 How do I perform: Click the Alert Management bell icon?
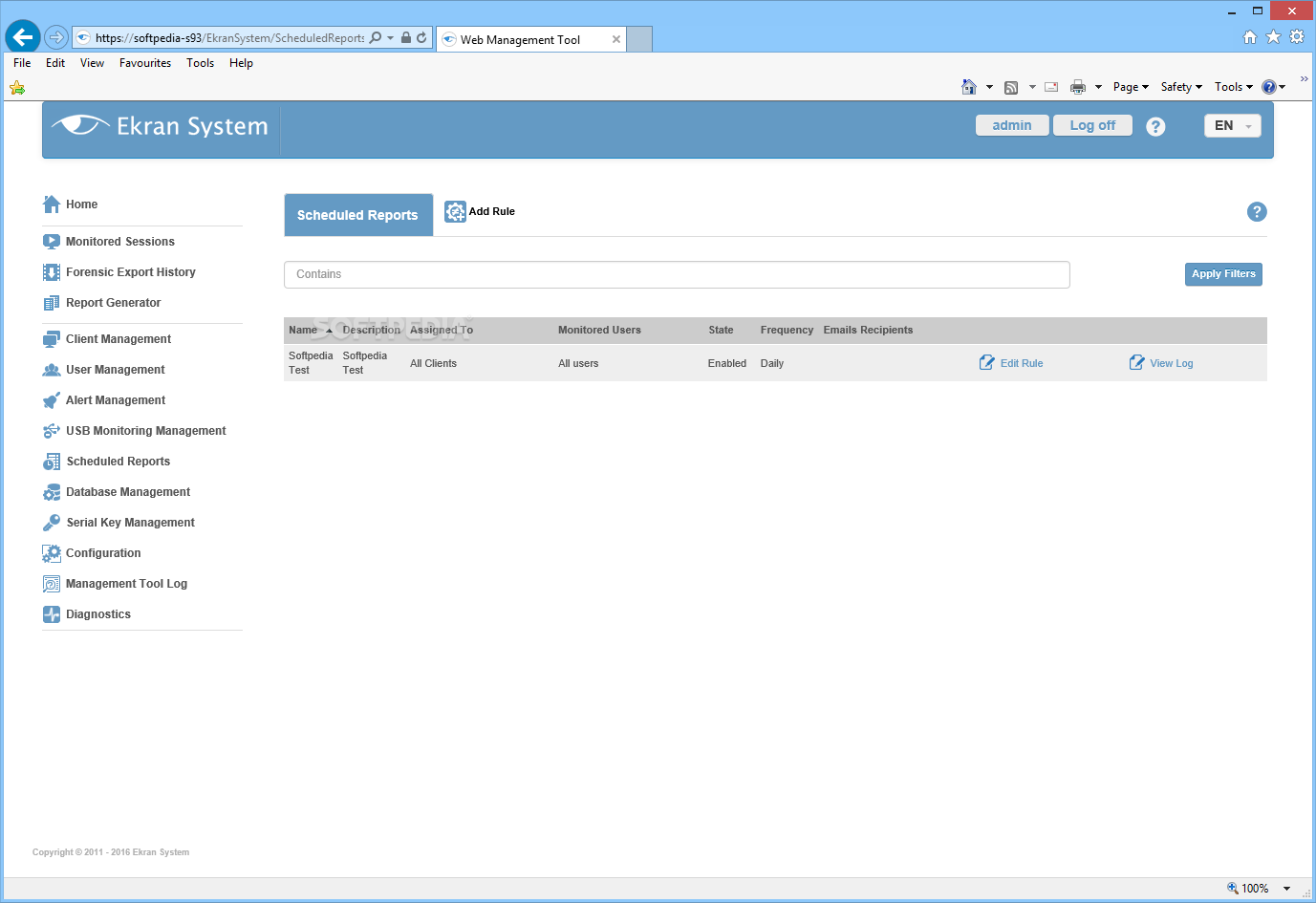point(52,400)
